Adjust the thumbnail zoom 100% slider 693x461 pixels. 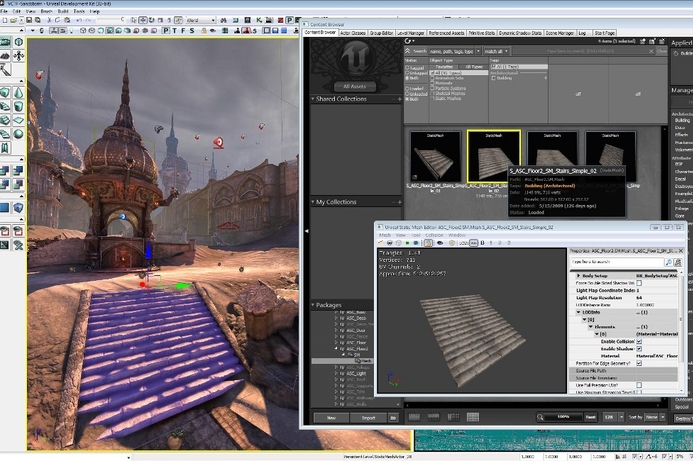tap(563, 417)
